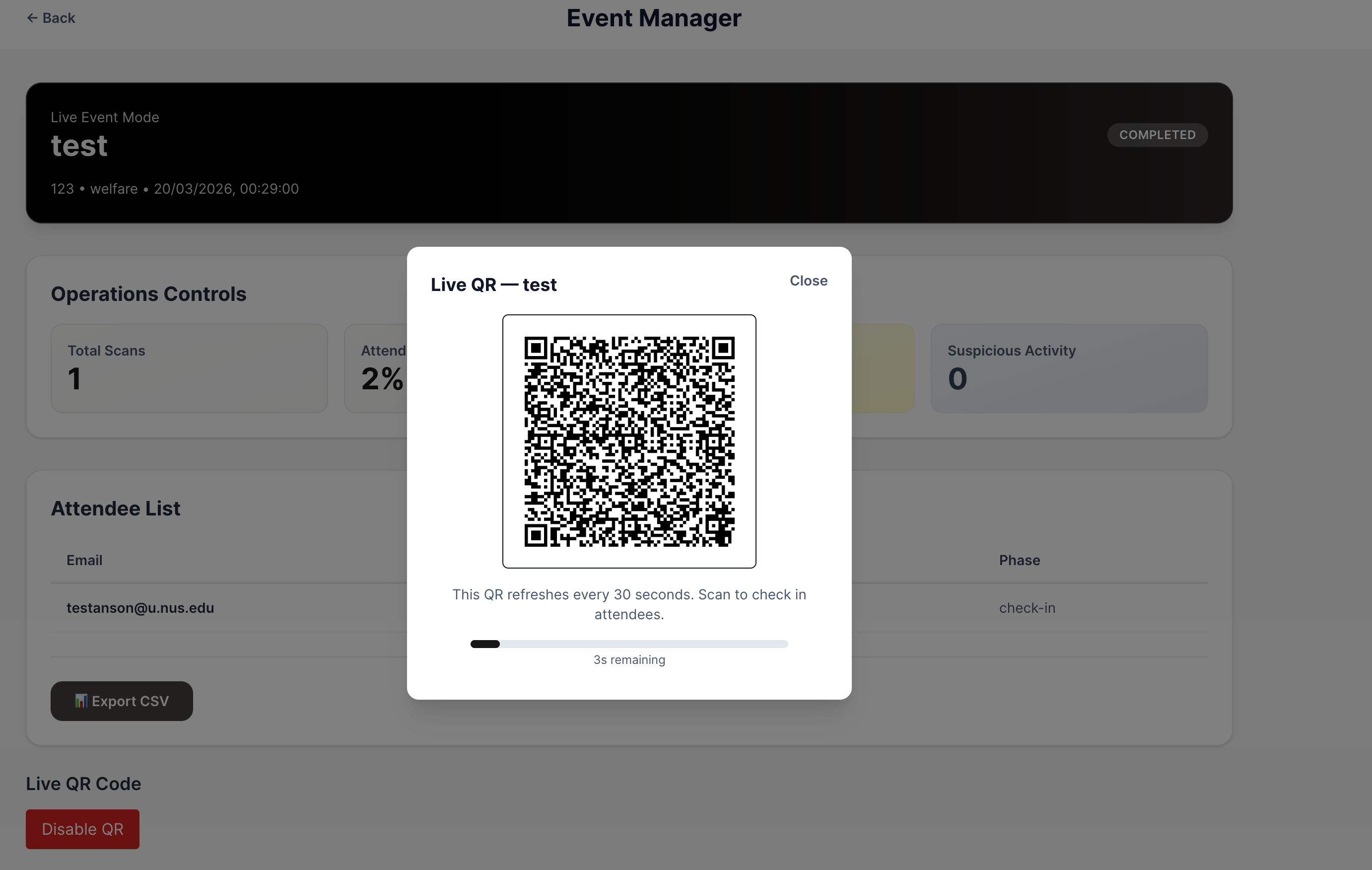
Task: Click the QR refresh countdown progress bar
Action: tap(629, 644)
